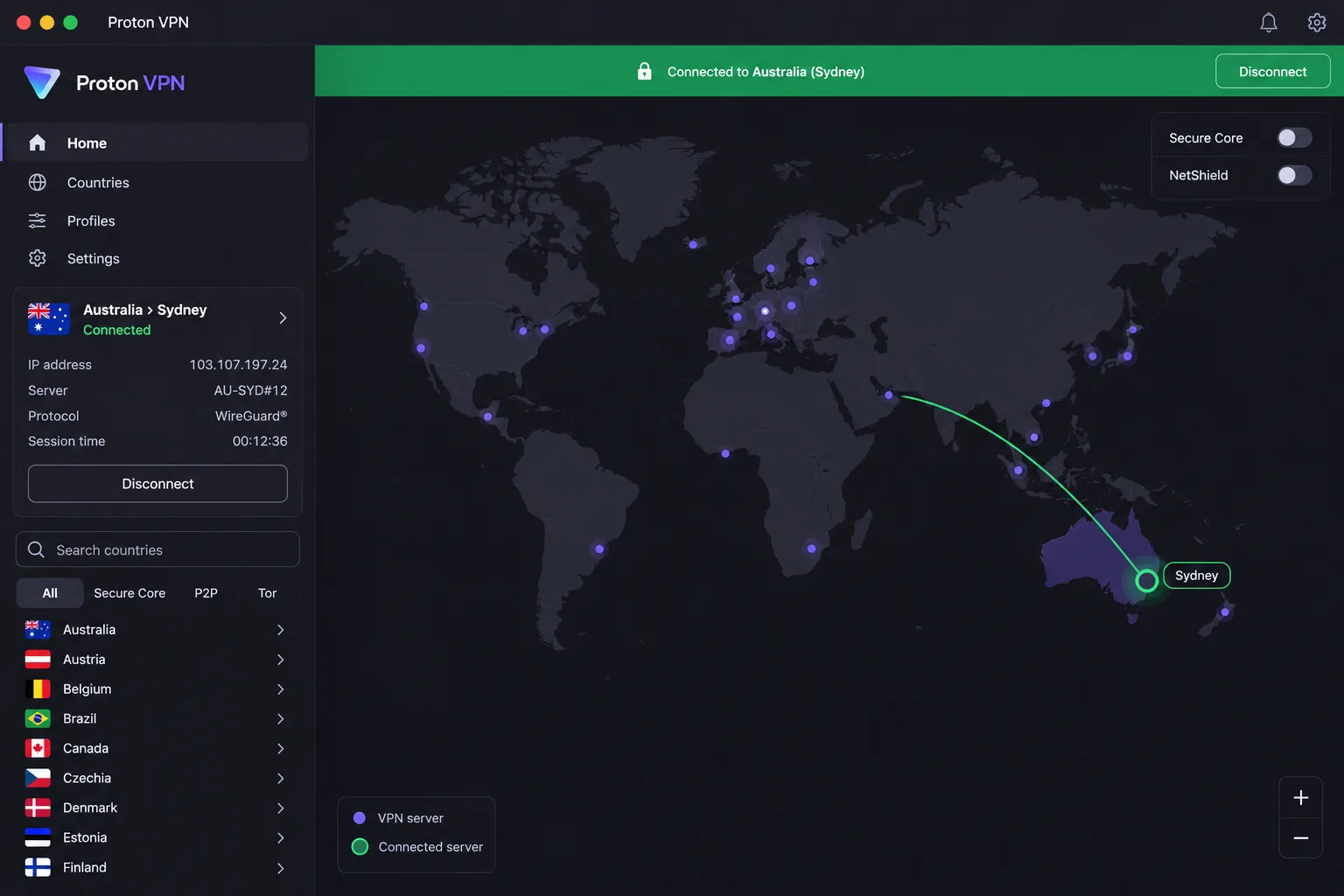Image resolution: width=1344 pixels, height=896 pixels.
Task: Click the Finland flag icon
Action: pyautogui.click(x=38, y=868)
